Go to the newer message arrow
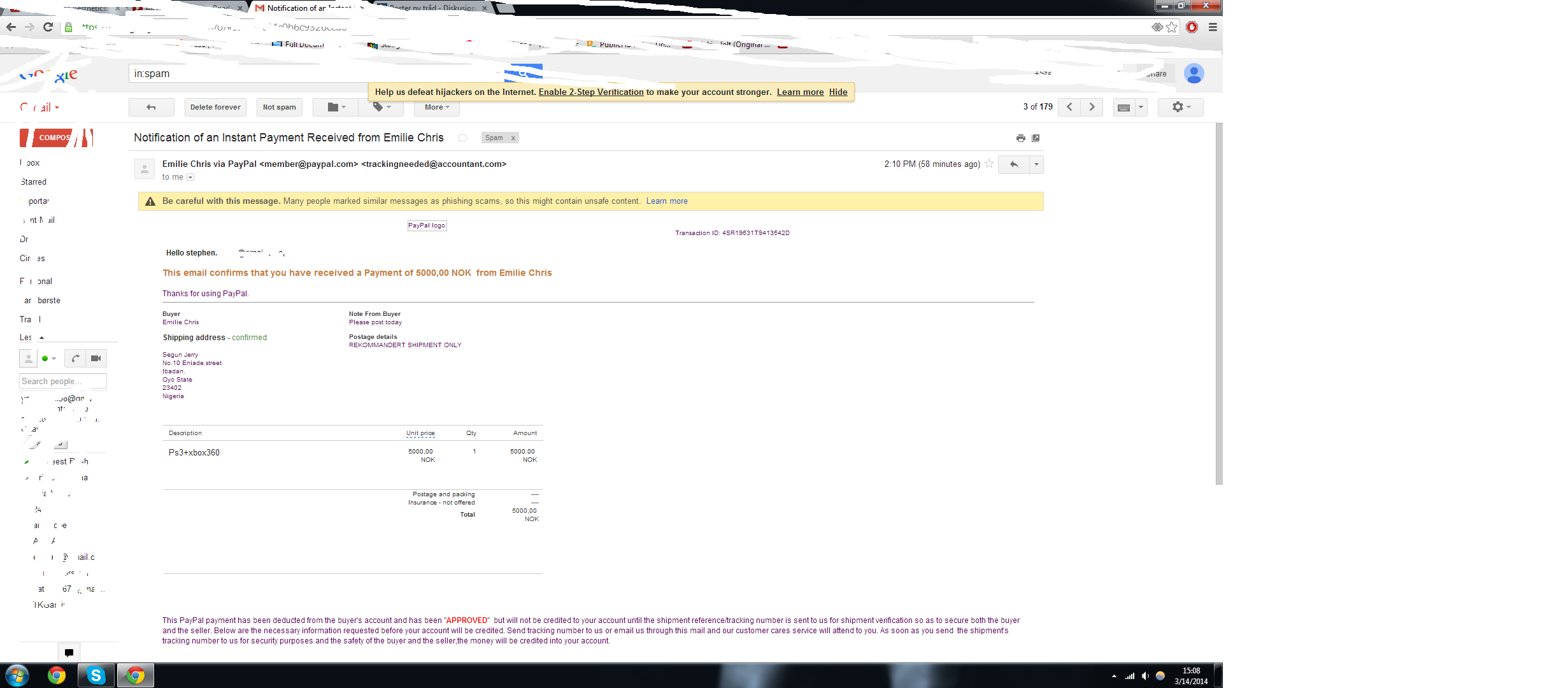Screen dimensions: 1568x688 coord(1069,107)
